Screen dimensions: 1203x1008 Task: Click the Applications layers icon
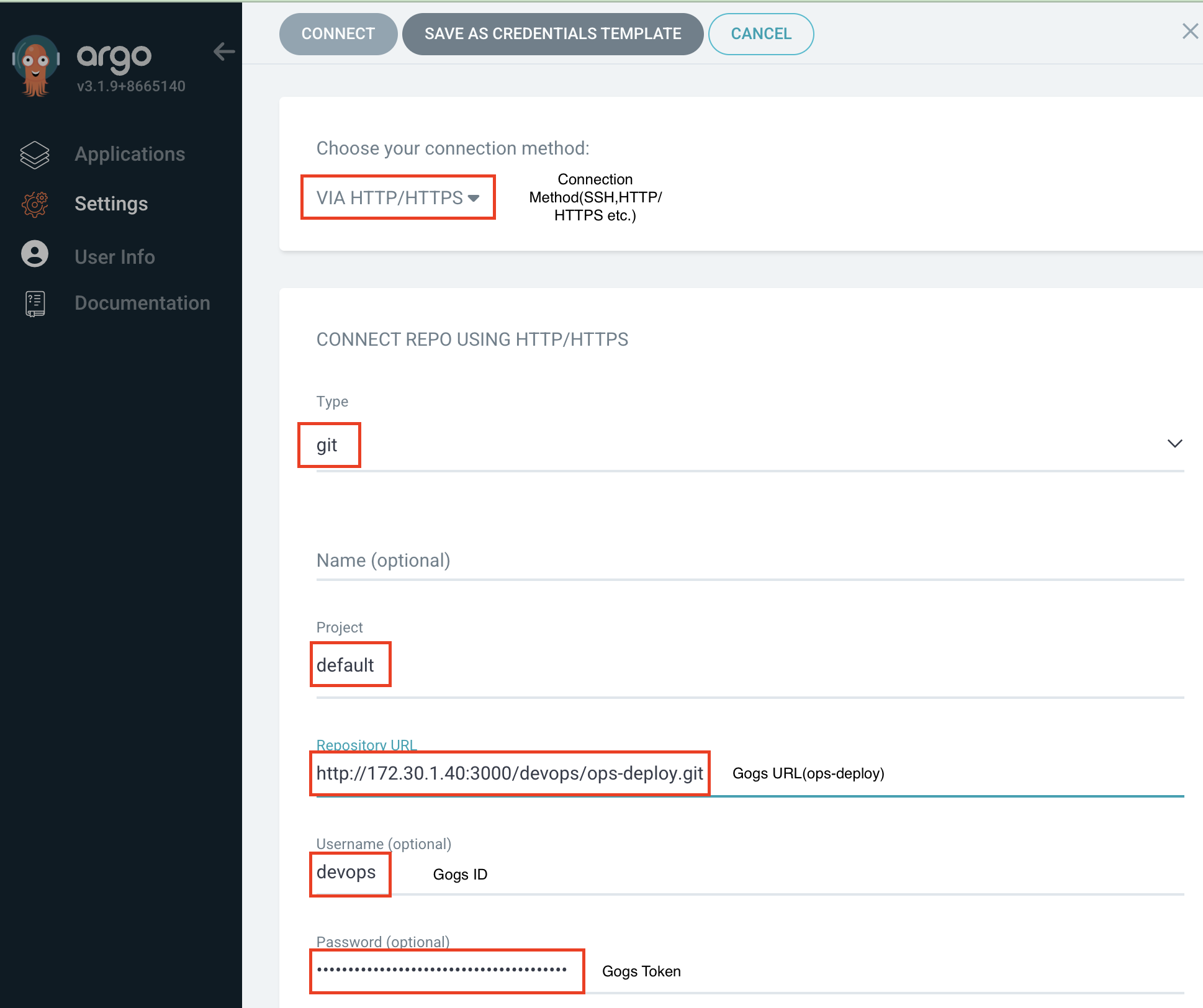[35, 155]
